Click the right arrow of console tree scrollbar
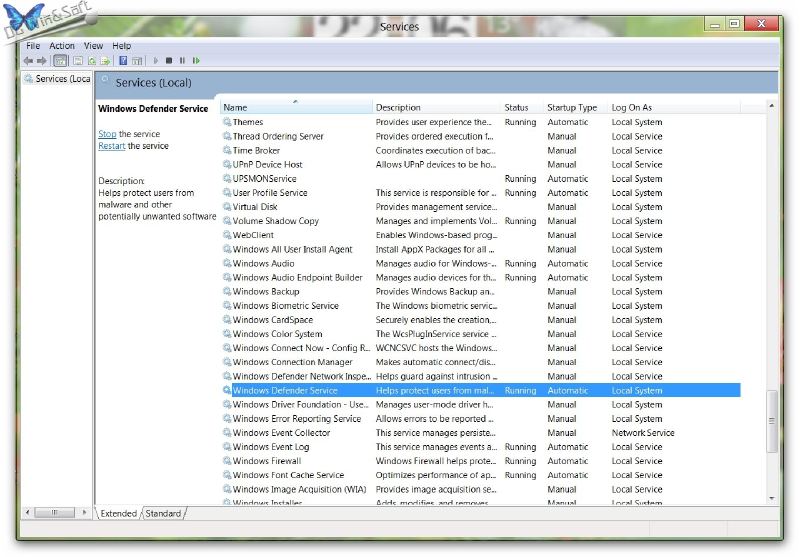The image size is (800, 557). 84,513
